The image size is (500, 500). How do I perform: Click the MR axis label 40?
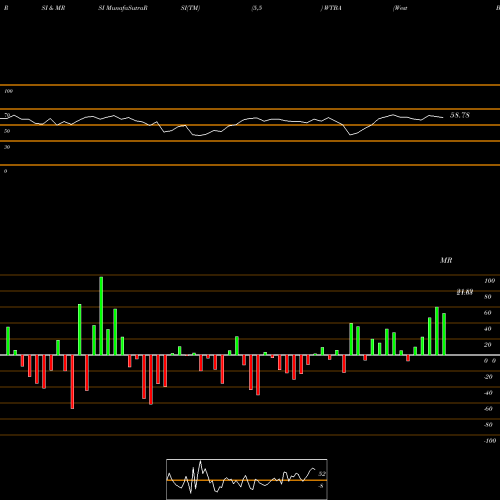coord(488,329)
